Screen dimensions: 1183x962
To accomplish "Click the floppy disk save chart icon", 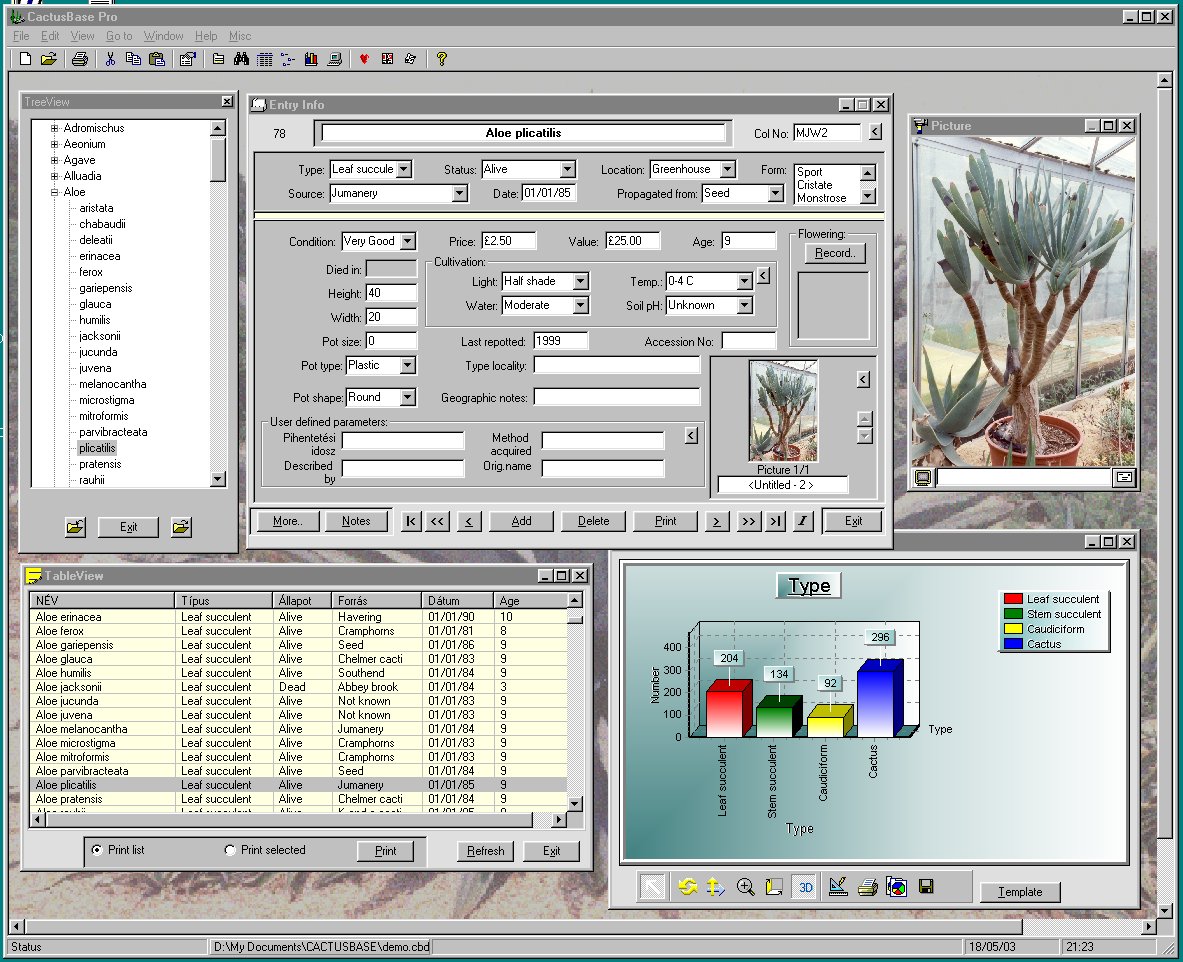I will (x=926, y=887).
